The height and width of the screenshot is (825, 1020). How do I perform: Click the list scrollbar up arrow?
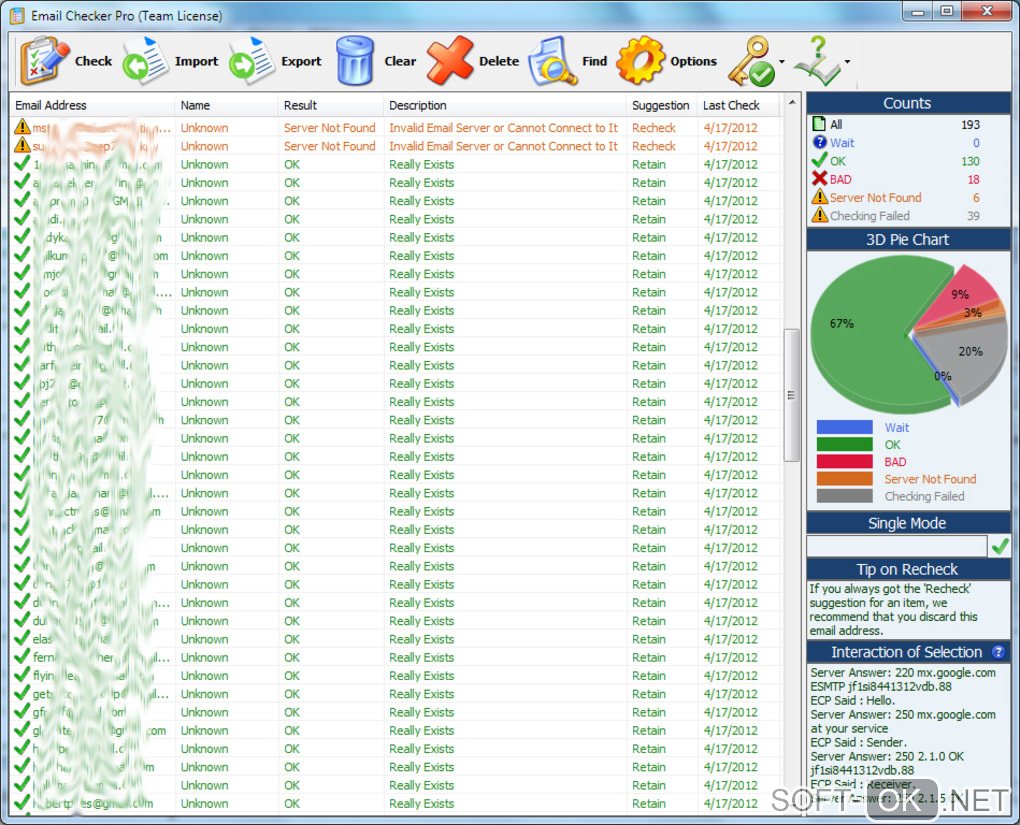(x=792, y=102)
